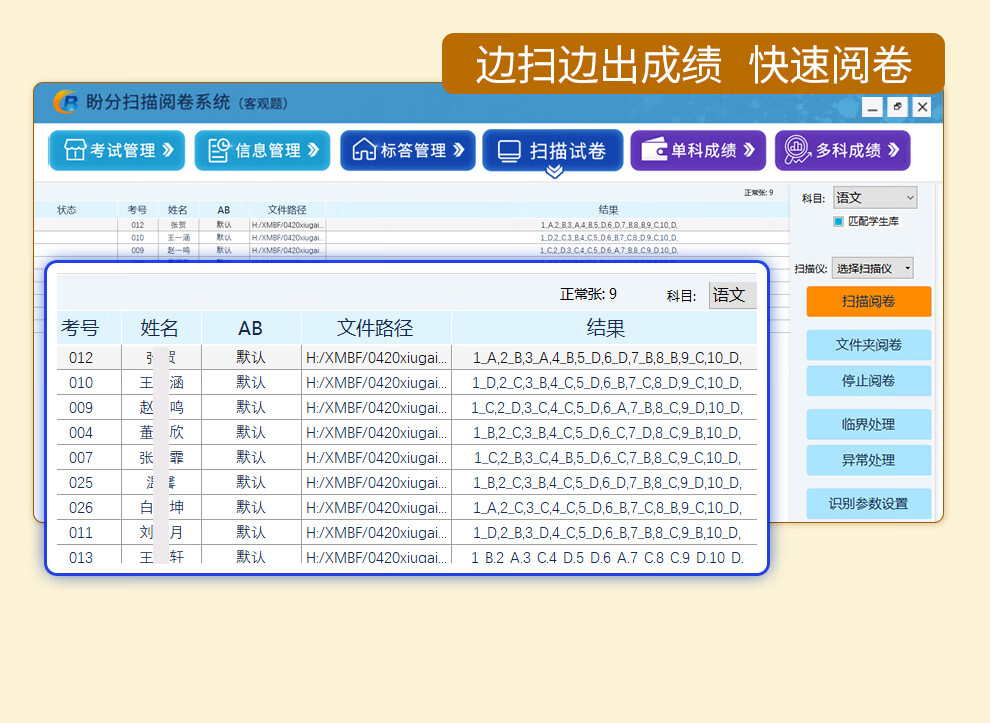Click the enlarged 文件路径 column header
Viewport: 990px width, 723px height.
coord(375,328)
